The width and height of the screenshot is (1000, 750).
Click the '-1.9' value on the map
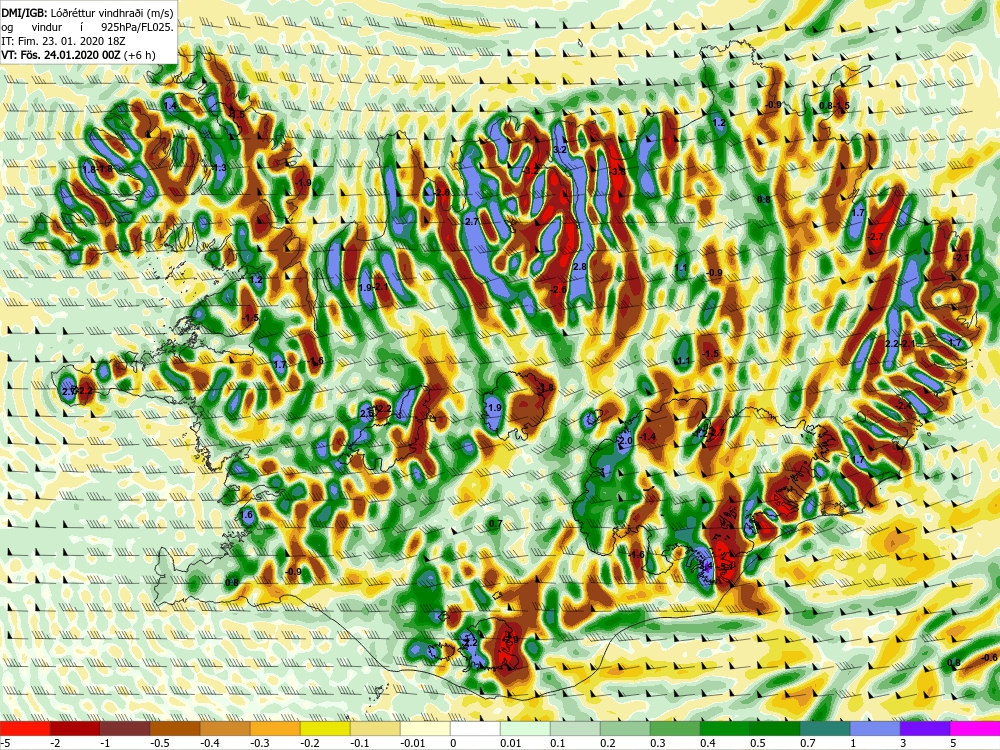(303, 183)
